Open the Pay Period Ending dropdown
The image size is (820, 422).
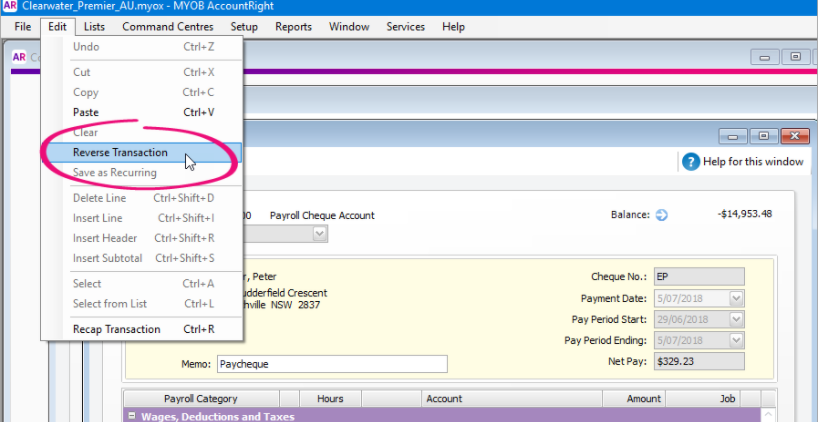click(x=736, y=340)
